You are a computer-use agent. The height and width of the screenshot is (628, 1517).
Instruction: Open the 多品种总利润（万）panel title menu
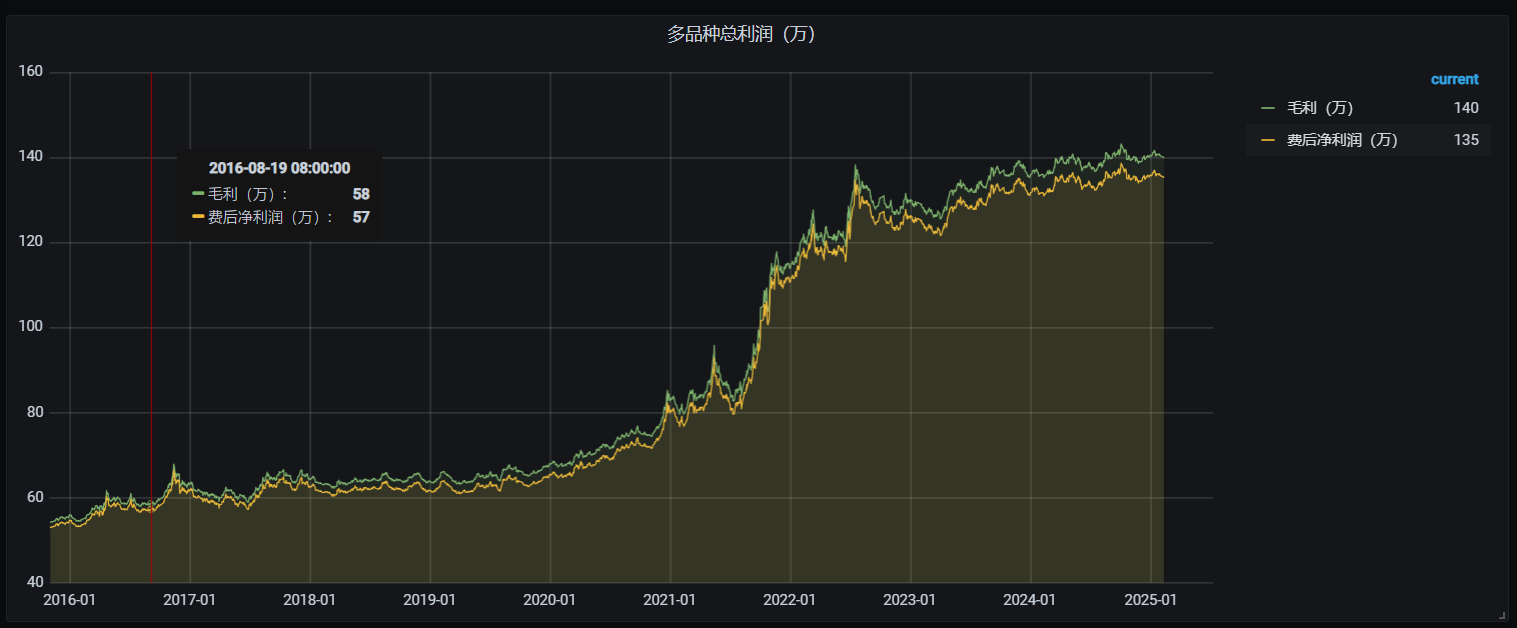(x=741, y=34)
